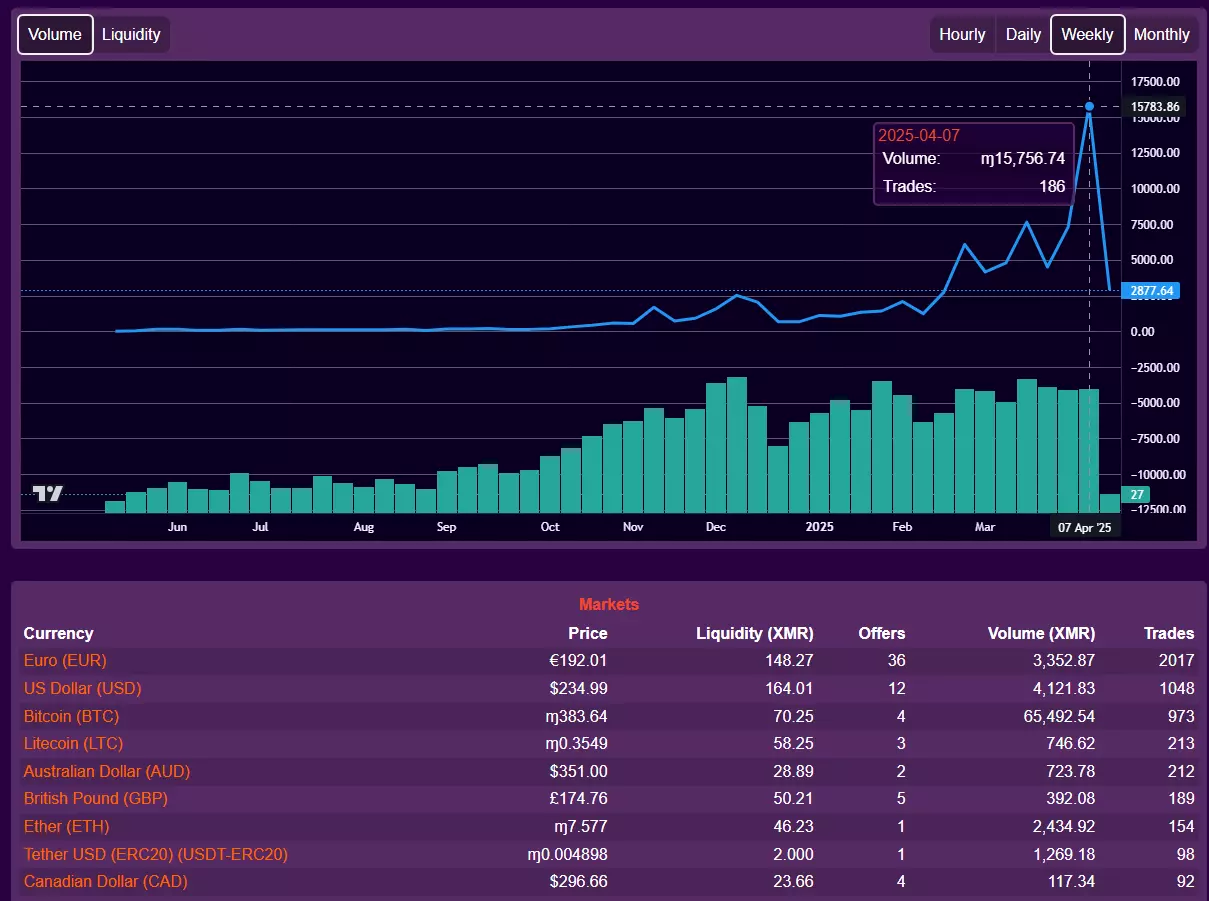Image resolution: width=1209 pixels, height=901 pixels.
Task: Switch chart to Volume view
Action: click(55, 34)
